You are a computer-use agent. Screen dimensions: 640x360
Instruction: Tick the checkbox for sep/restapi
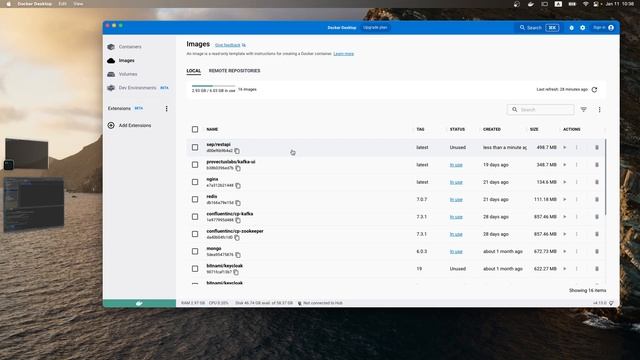click(x=195, y=147)
